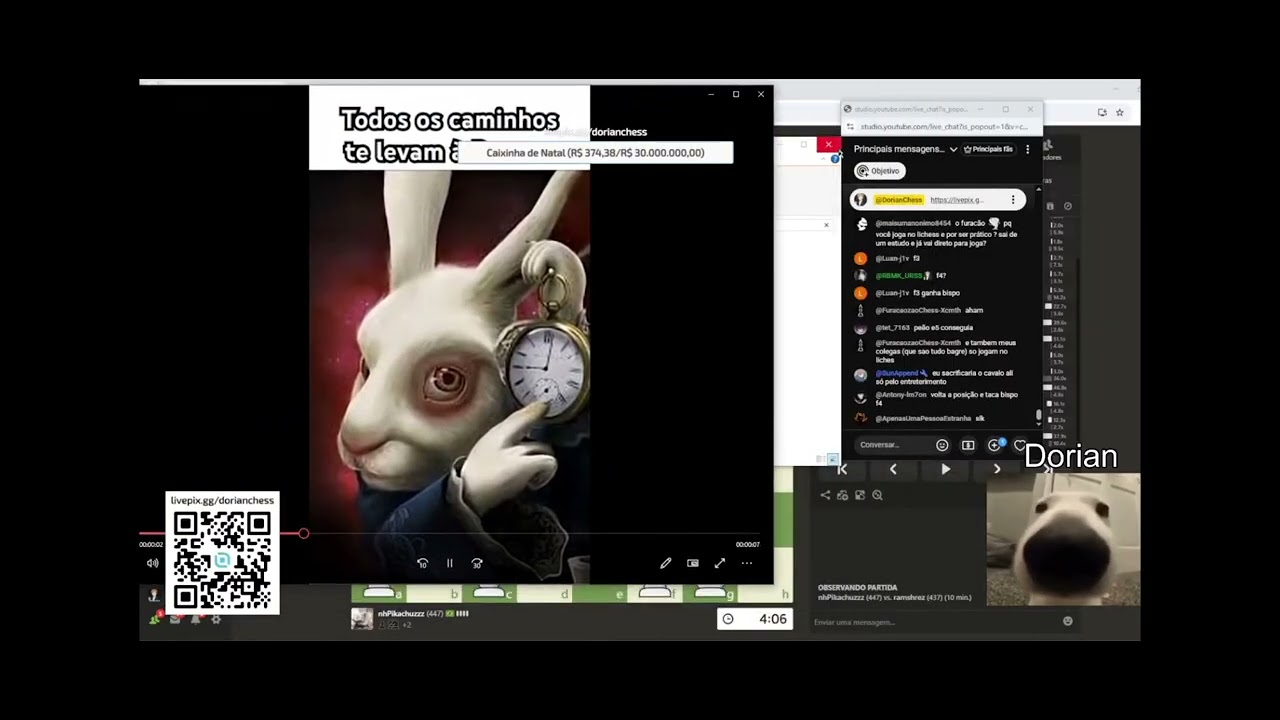
Task: Click the Enviar uma mensagem input field
Action: [x=935, y=622]
